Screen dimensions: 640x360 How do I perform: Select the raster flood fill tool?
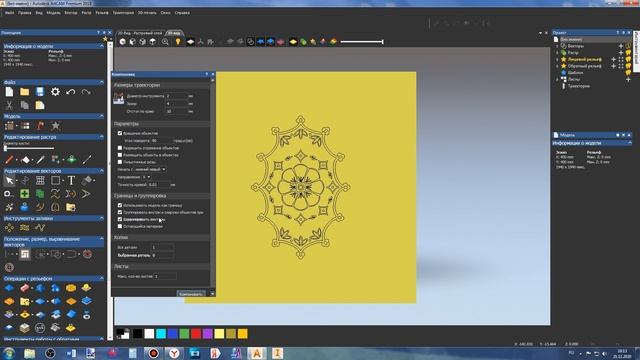point(25,160)
